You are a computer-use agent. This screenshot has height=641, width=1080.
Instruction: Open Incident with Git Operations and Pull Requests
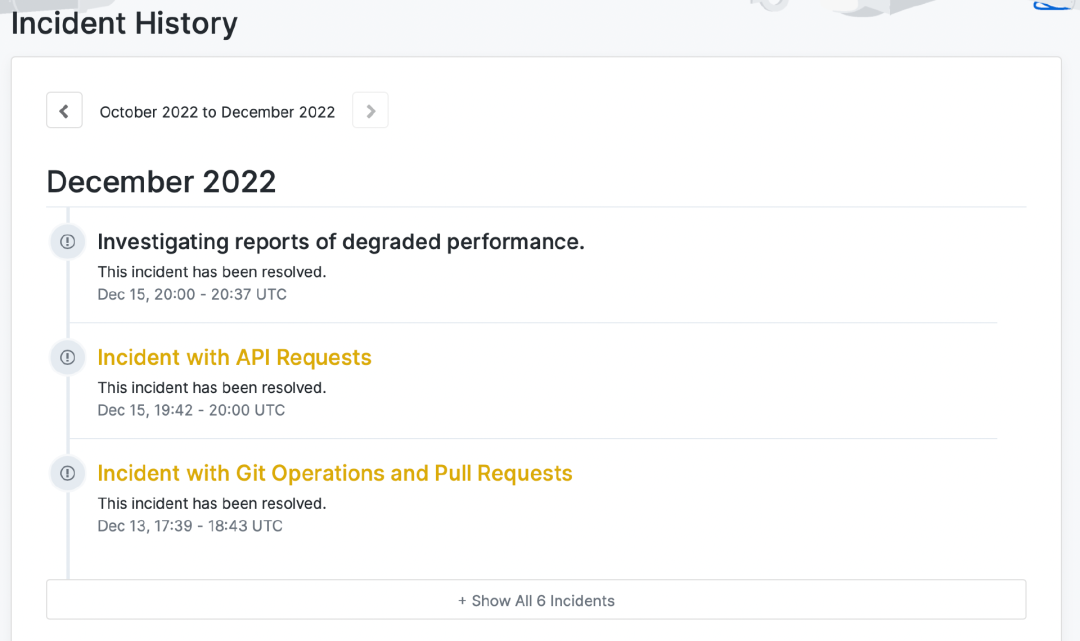point(334,474)
